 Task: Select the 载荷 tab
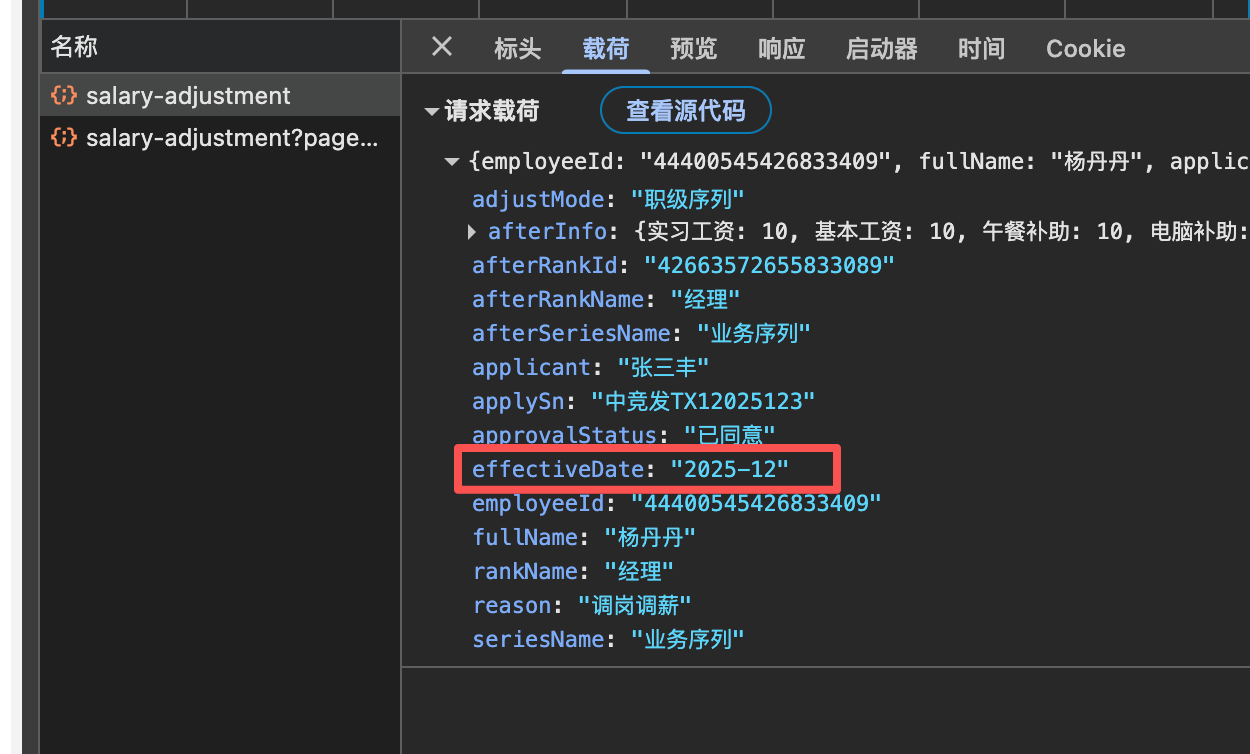coord(605,48)
